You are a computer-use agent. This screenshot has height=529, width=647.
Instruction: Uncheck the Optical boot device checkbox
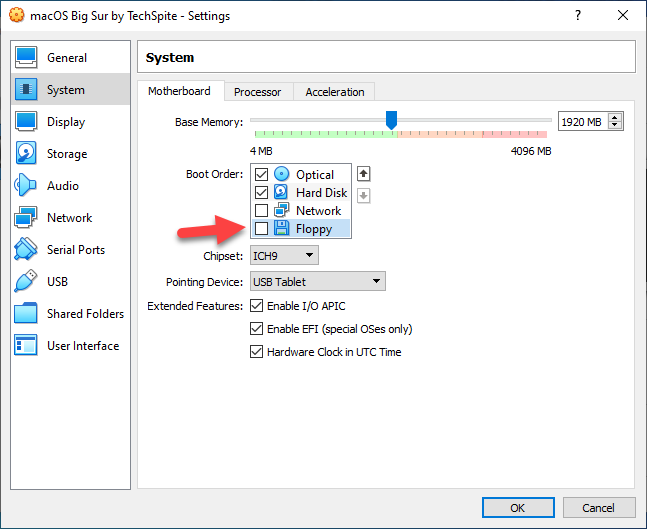pyautogui.click(x=262, y=175)
